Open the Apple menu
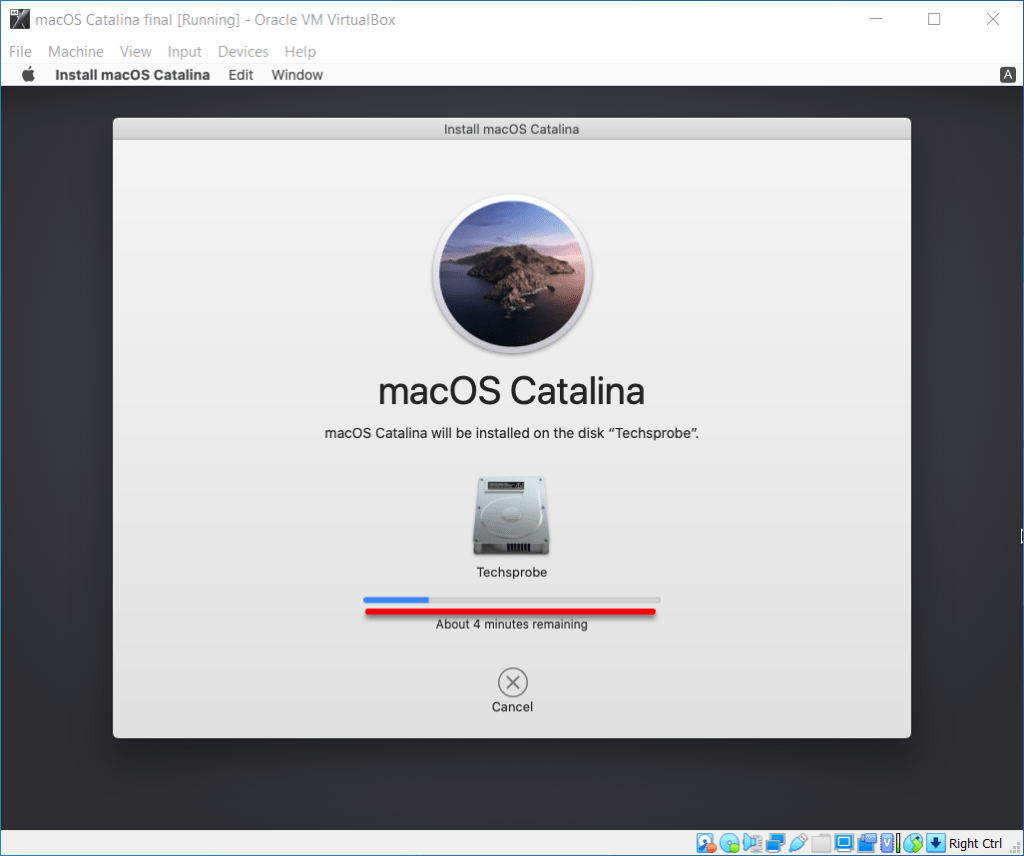1024x856 pixels. pyautogui.click(x=28, y=74)
